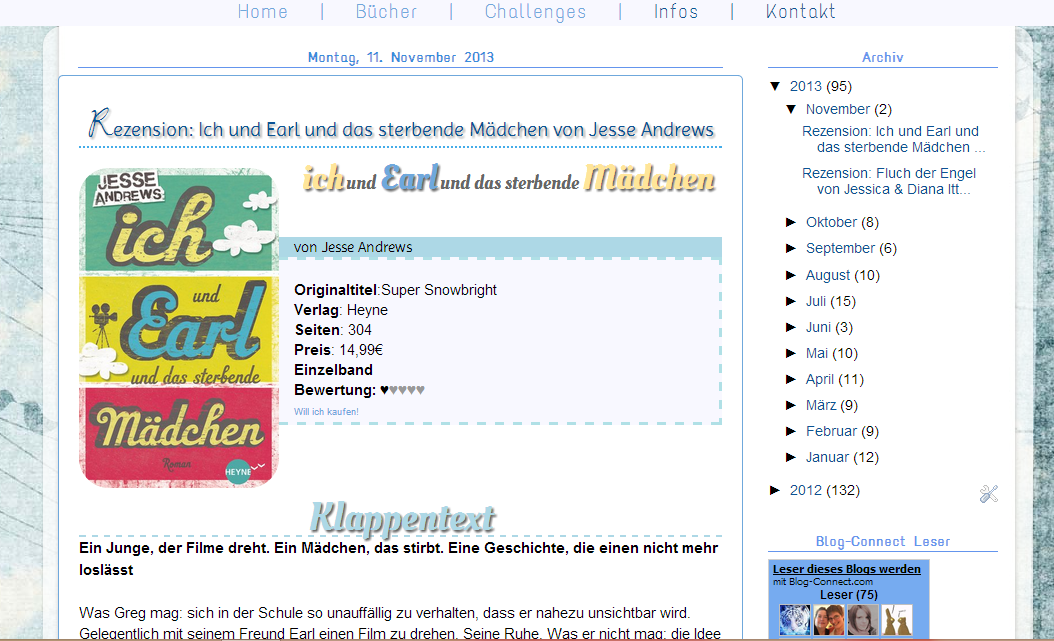The height and width of the screenshot is (641, 1054).
Task: Open the November archive link
Action: (838, 109)
